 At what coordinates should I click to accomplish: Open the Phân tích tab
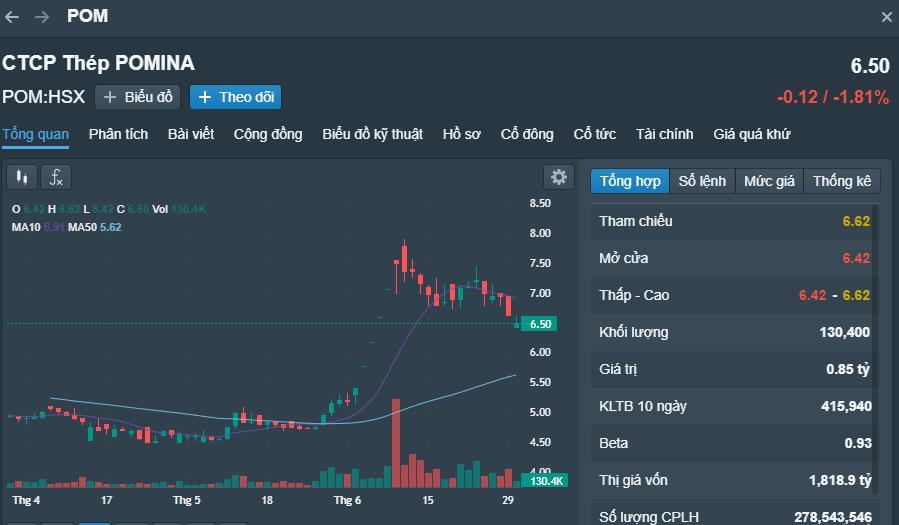tap(118, 134)
